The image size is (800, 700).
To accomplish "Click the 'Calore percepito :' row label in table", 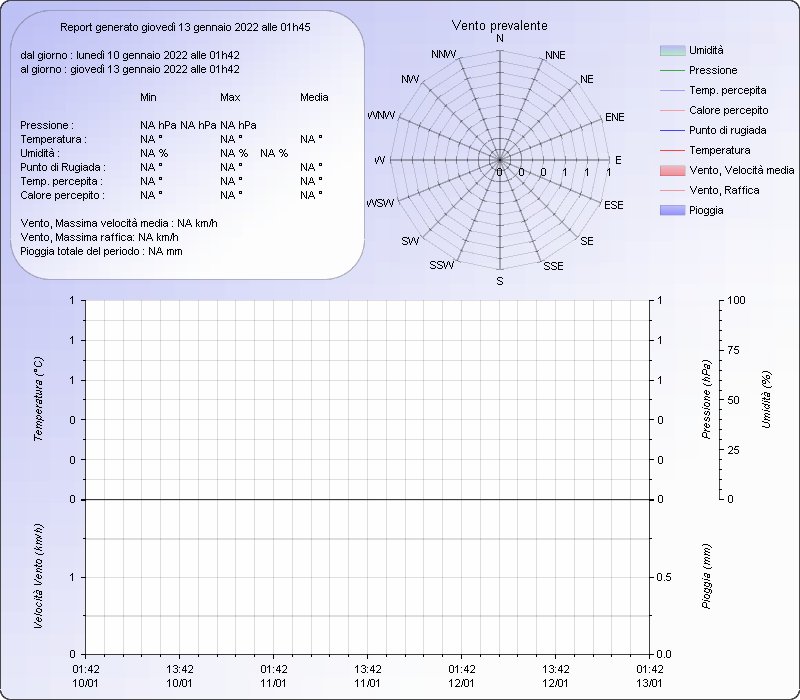I will (x=63, y=195).
